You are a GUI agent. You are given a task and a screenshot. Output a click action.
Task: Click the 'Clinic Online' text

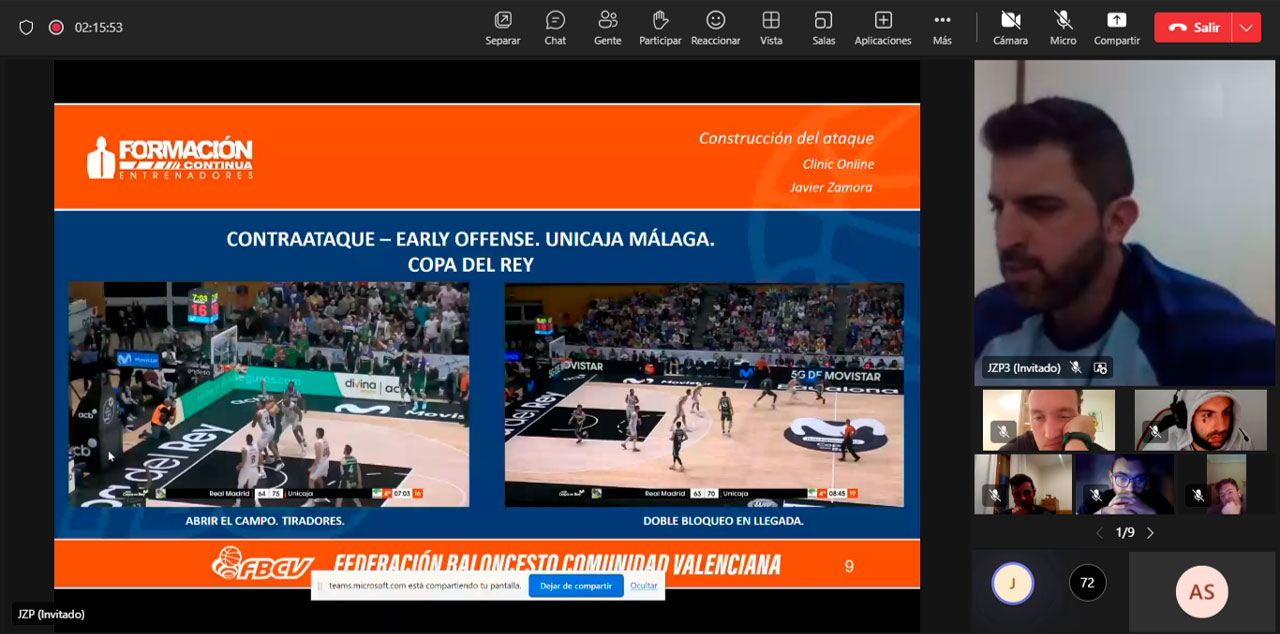tap(838, 164)
